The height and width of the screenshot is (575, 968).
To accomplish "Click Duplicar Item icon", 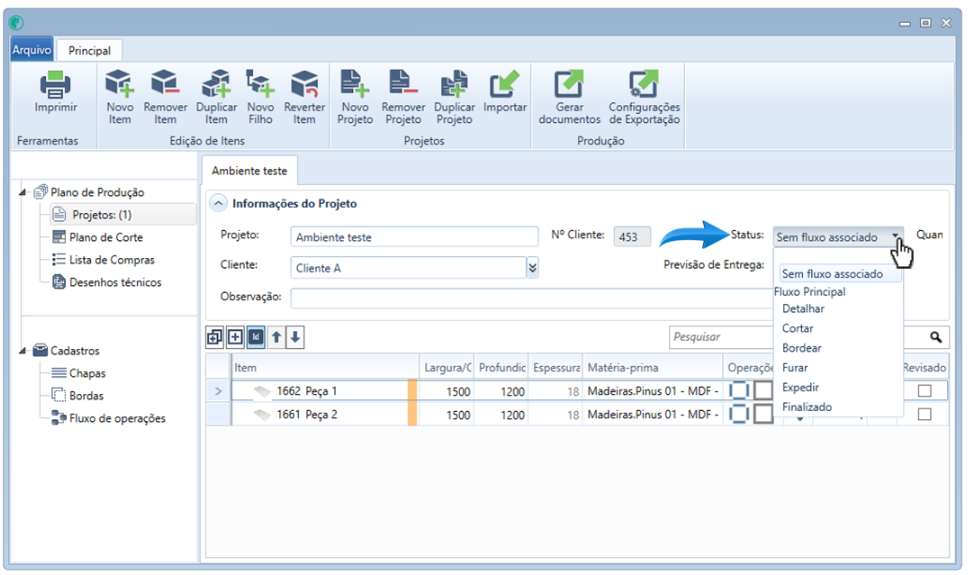I will (x=216, y=84).
